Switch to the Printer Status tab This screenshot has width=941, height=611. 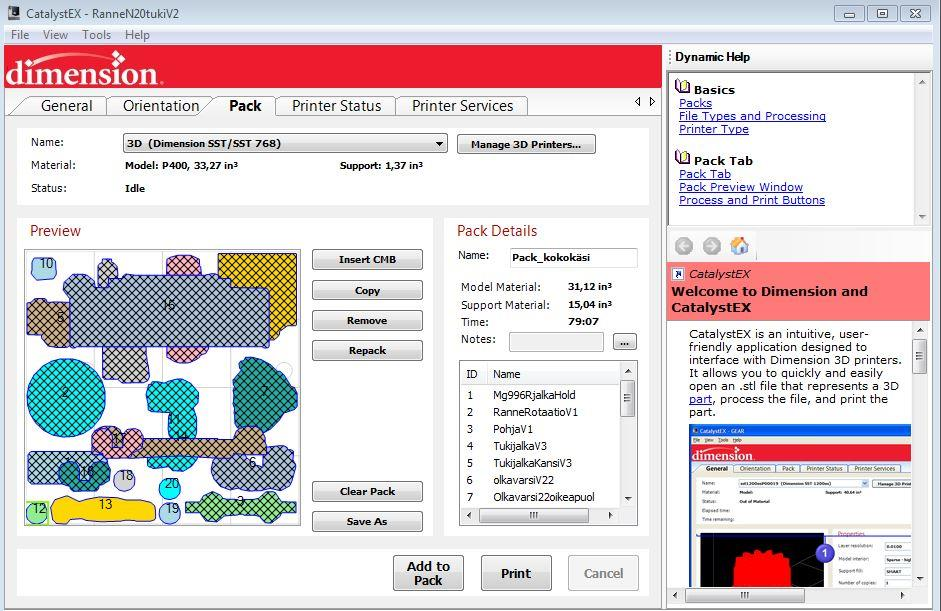click(x=337, y=106)
